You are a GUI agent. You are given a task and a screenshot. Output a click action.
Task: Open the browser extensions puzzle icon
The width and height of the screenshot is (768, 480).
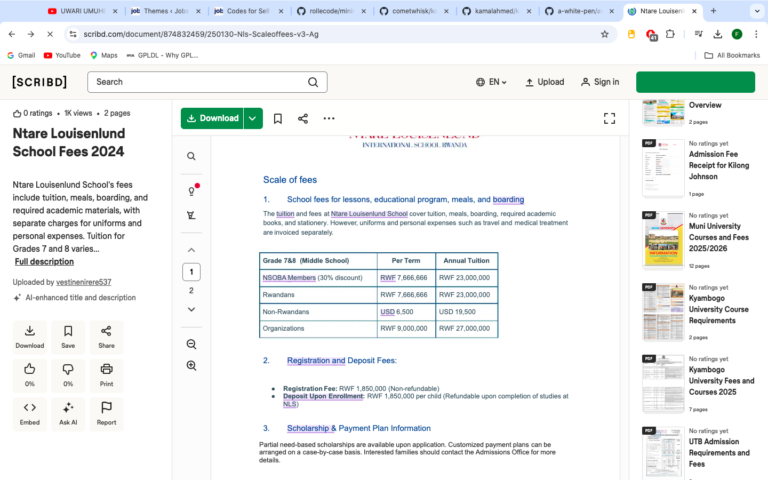670,34
